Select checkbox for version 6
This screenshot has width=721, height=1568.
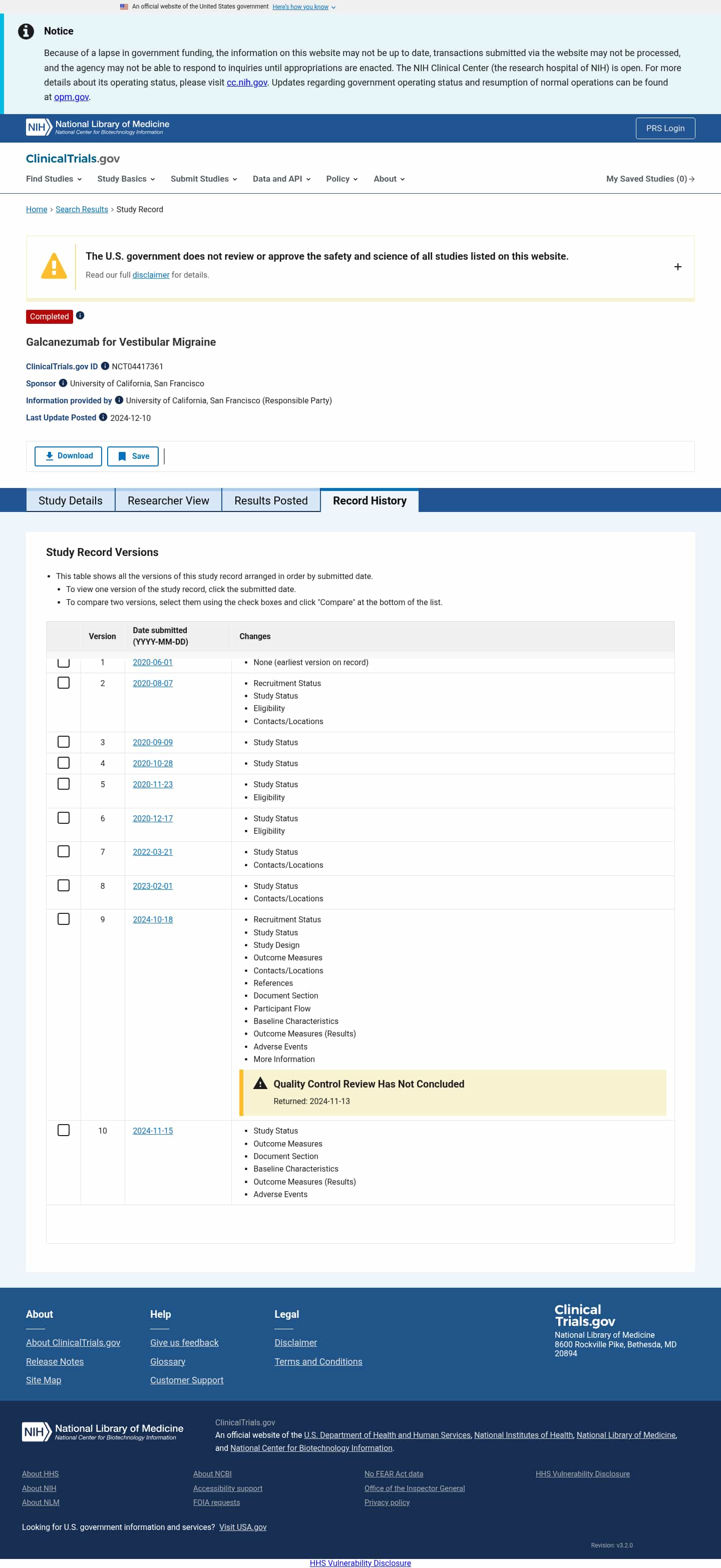pyautogui.click(x=63, y=817)
